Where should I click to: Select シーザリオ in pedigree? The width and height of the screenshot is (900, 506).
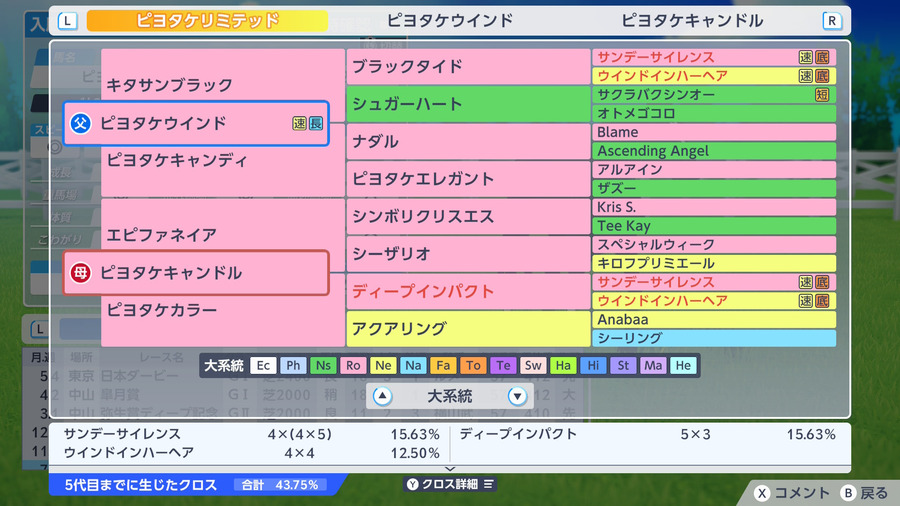pyautogui.click(x=468, y=254)
